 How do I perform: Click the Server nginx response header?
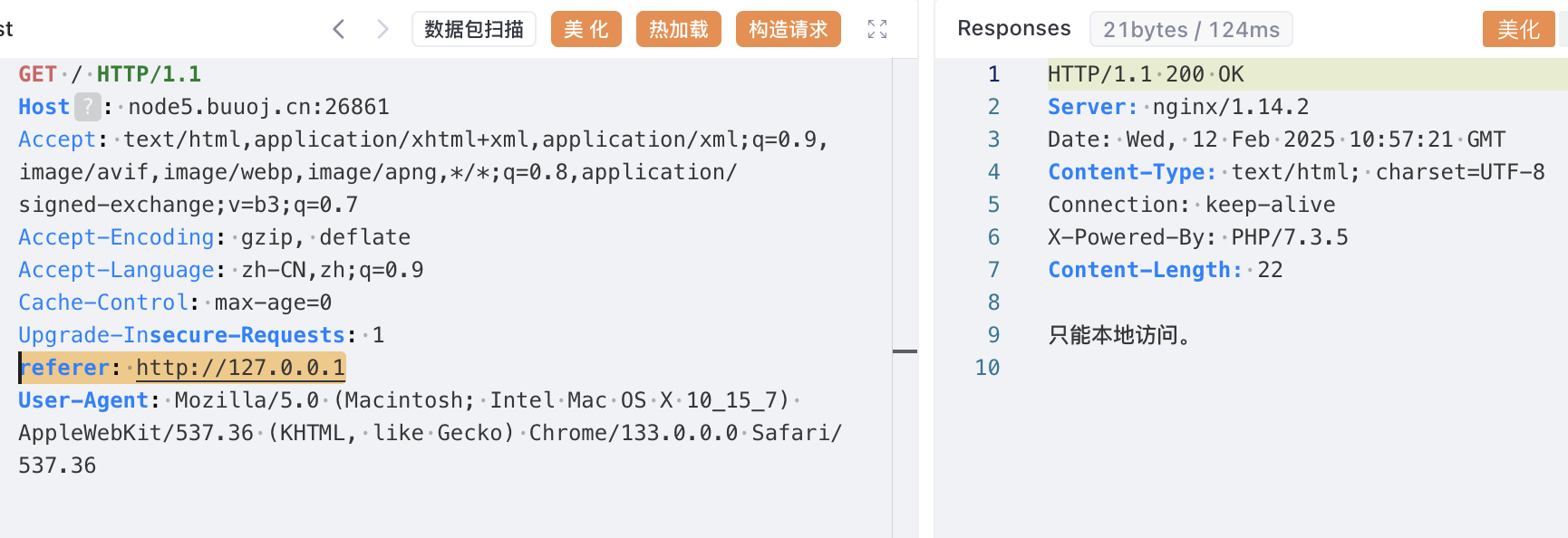click(1177, 107)
